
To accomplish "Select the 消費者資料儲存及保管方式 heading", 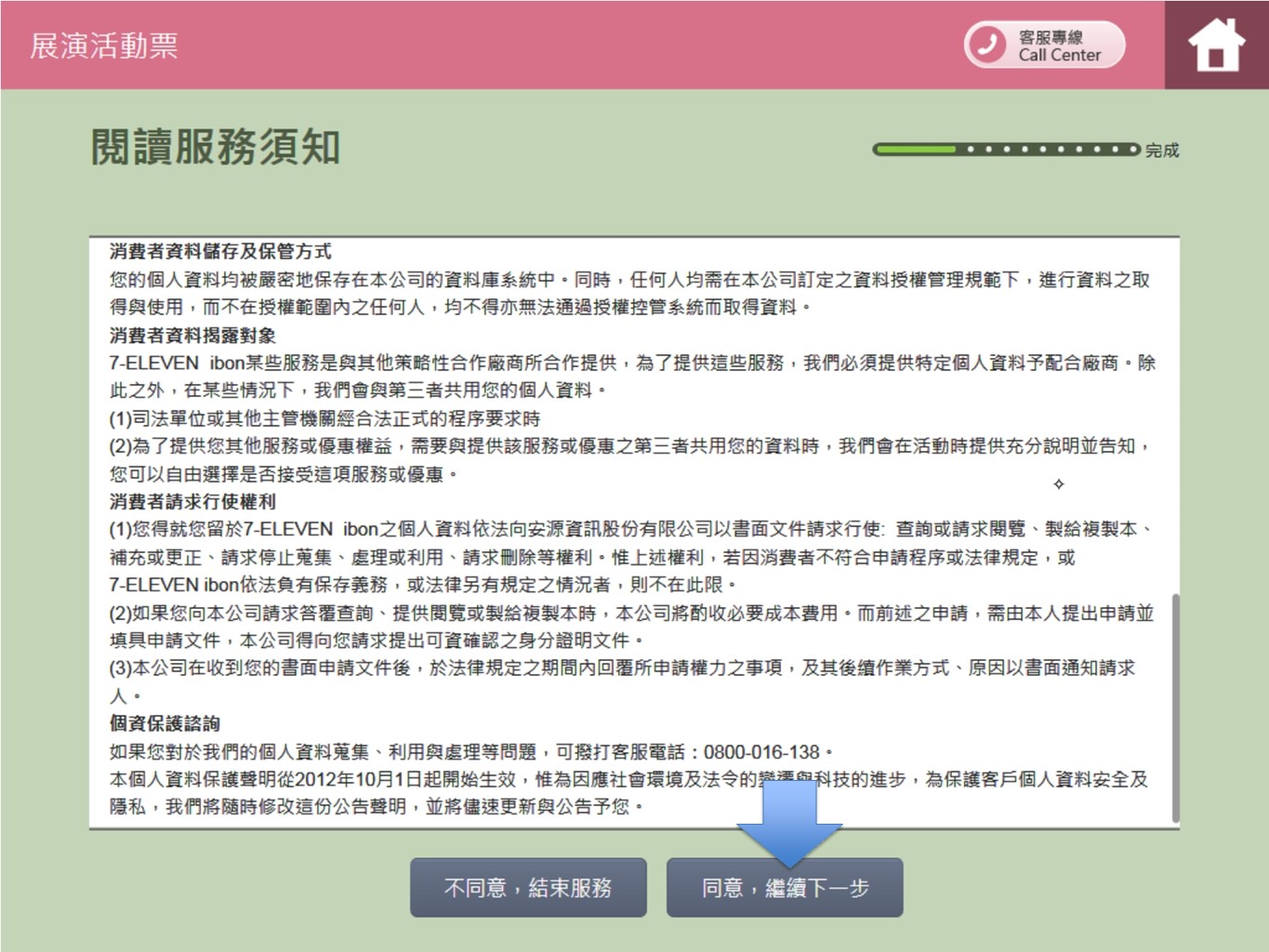I will click(x=220, y=251).
